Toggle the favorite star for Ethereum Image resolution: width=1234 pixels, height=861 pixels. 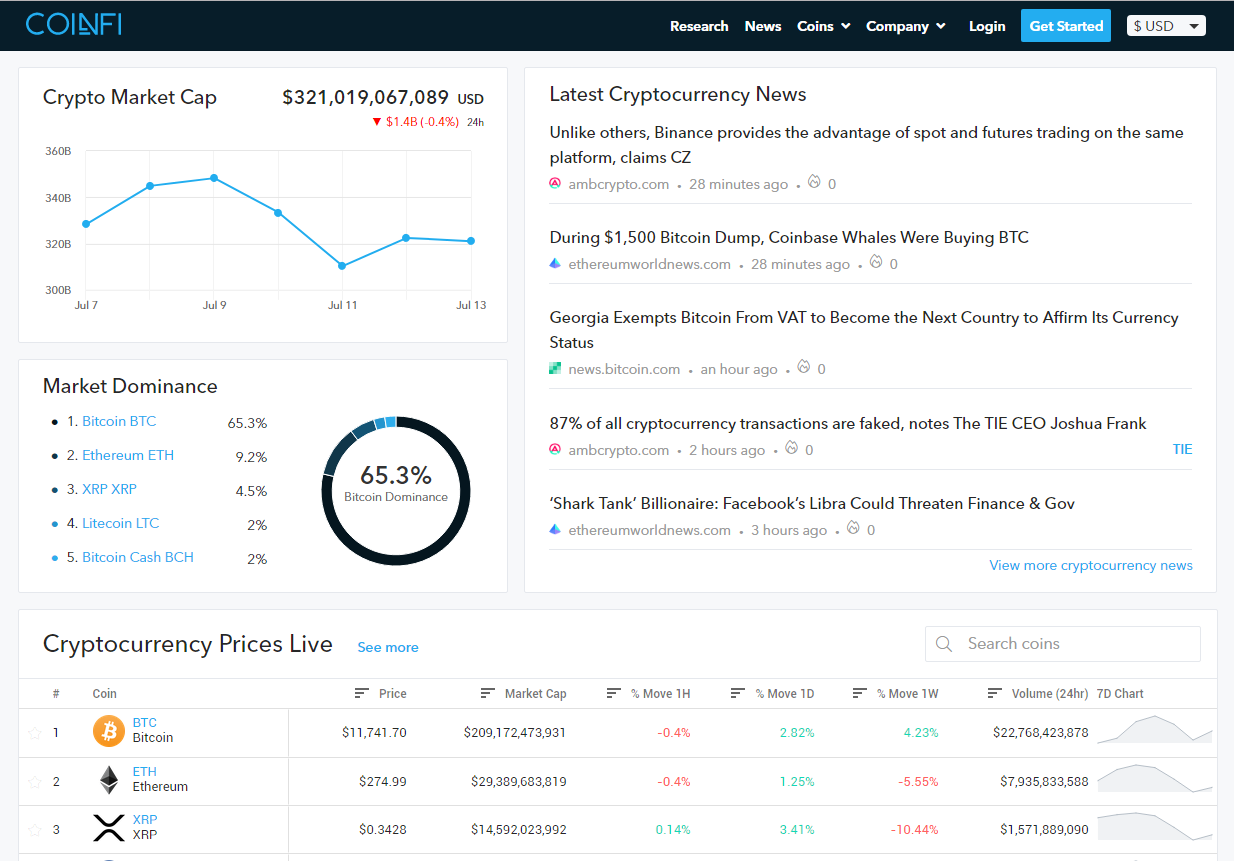pyautogui.click(x=35, y=782)
